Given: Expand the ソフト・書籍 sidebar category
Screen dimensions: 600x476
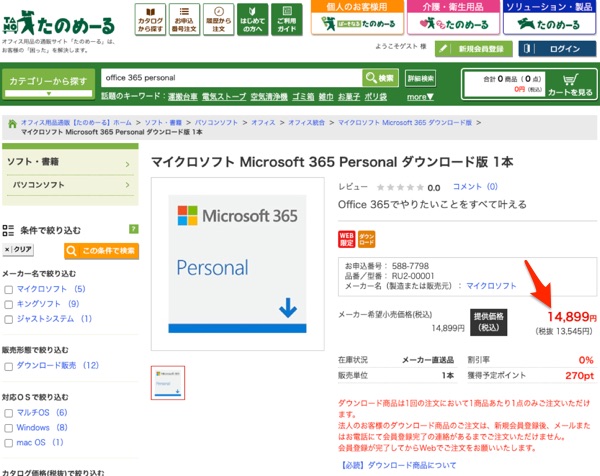Looking at the screenshot, I should pyautogui.click(x=70, y=162).
